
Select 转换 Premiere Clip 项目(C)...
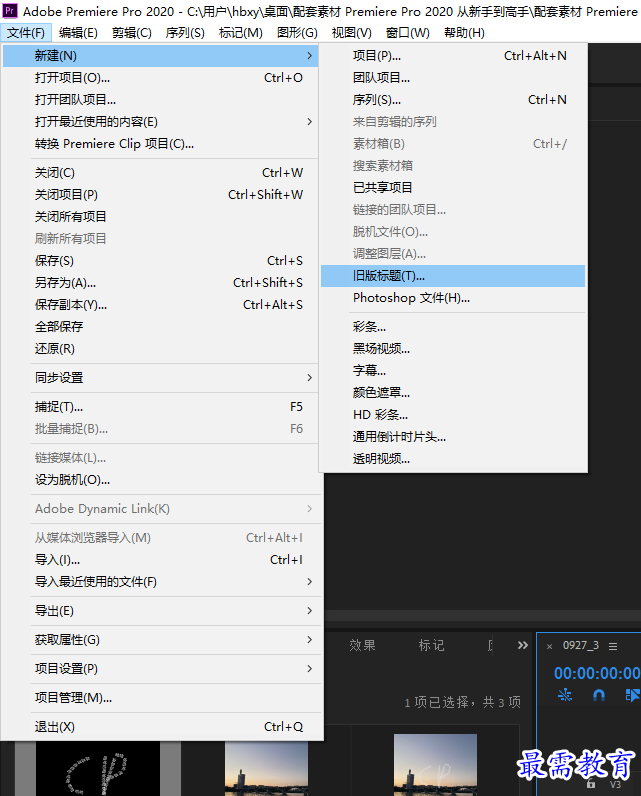coord(160,144)
